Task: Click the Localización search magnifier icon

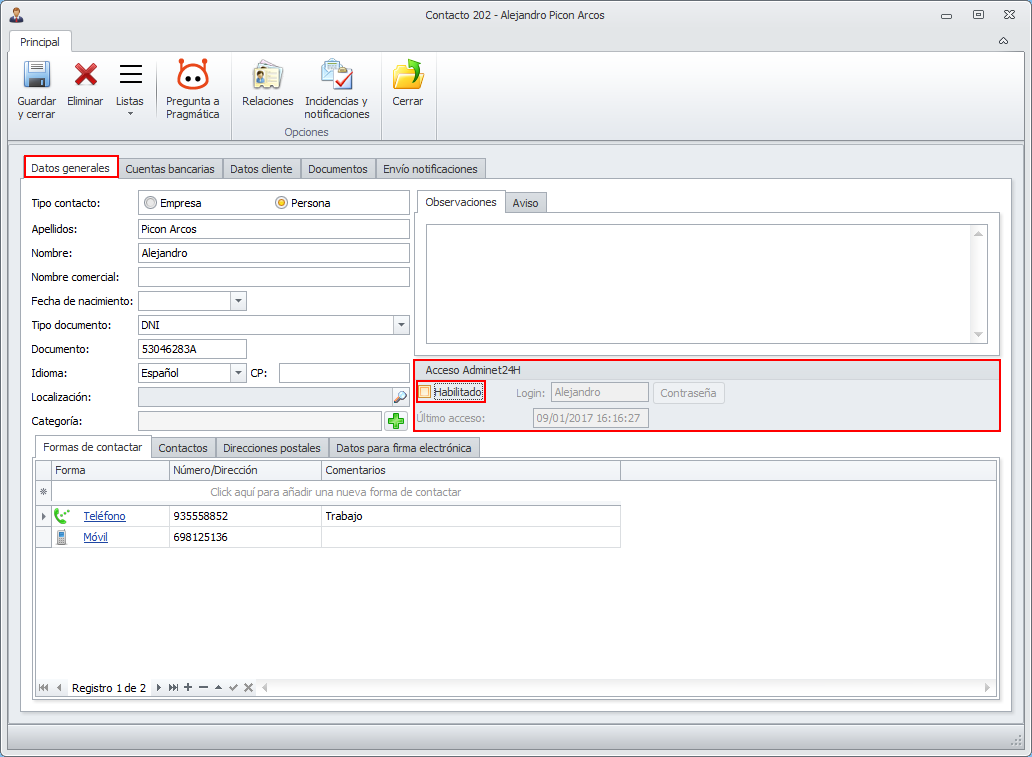Action: point(400,397)
